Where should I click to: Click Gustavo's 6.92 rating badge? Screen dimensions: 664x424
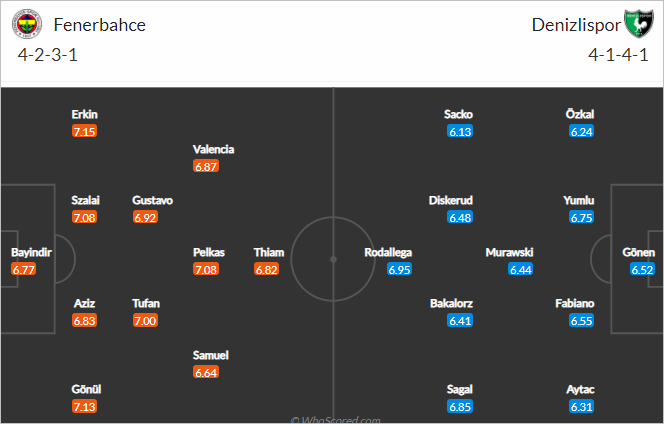coord(145,218)
